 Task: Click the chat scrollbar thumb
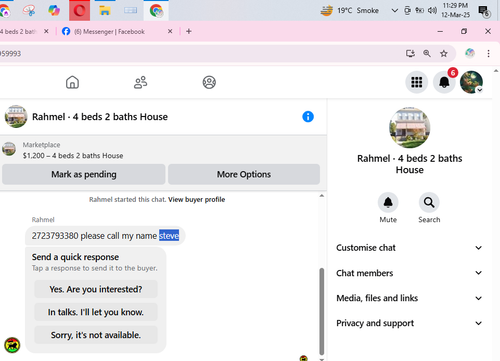point(322,311)
